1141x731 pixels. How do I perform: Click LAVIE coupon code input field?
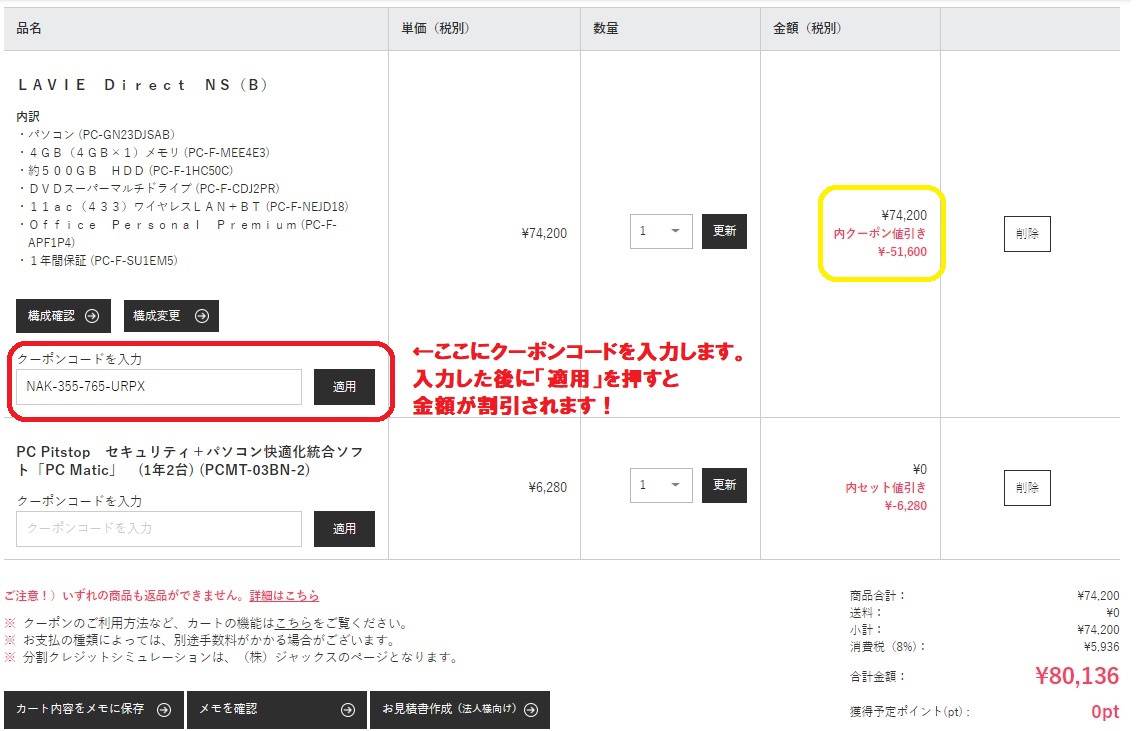tap(159, 387)
